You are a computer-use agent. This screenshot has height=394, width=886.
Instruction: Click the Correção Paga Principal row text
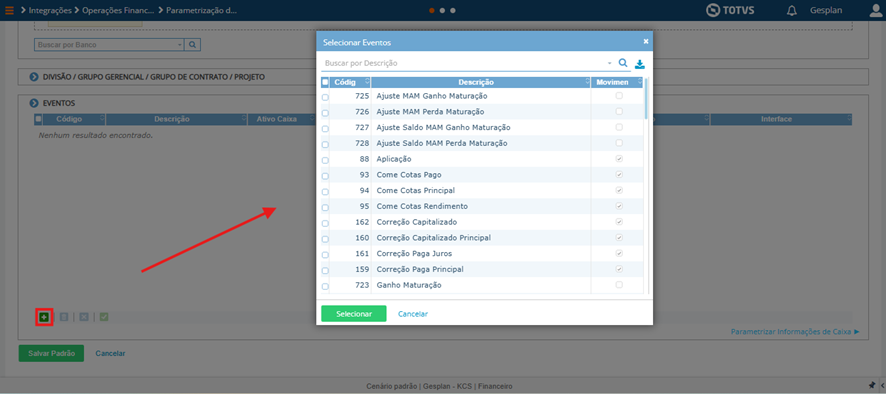coord(420,270)
